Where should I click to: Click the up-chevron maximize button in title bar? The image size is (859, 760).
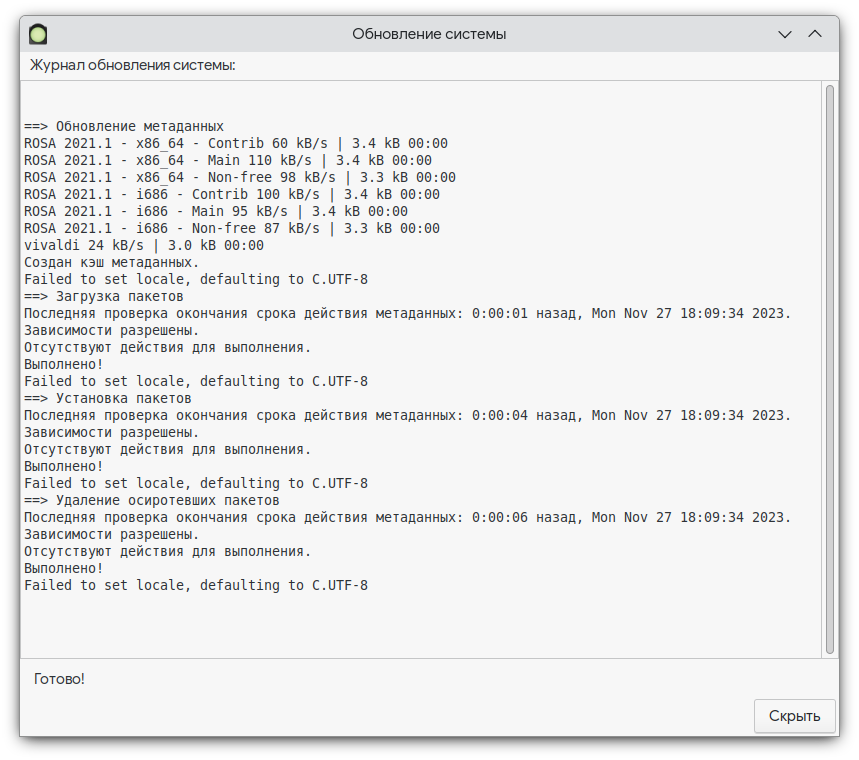tap(815, 34)
